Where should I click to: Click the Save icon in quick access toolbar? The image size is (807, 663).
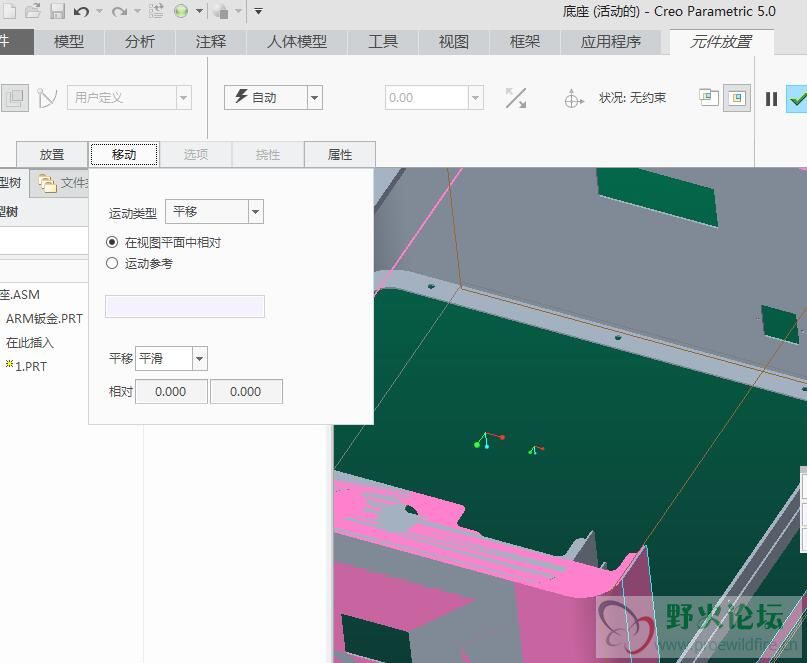click(57, 10)
